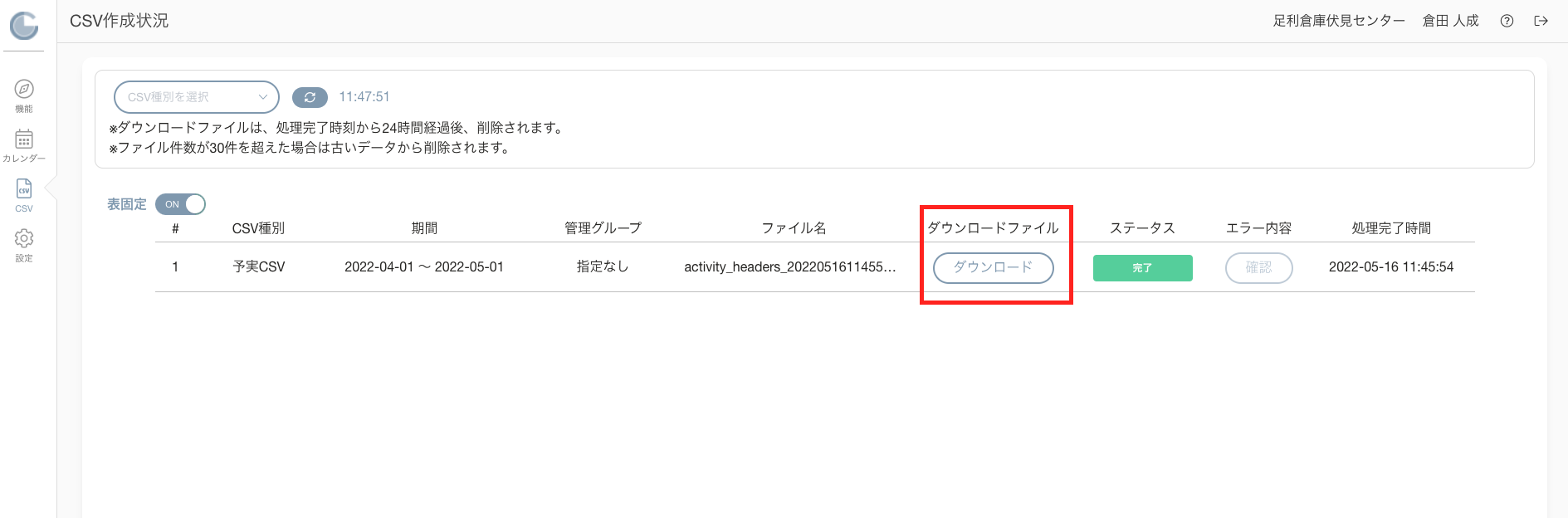Click the ファイル名 column header
Screen dimensions: 1568x518
pyautogui.click(x=794, y=228)
